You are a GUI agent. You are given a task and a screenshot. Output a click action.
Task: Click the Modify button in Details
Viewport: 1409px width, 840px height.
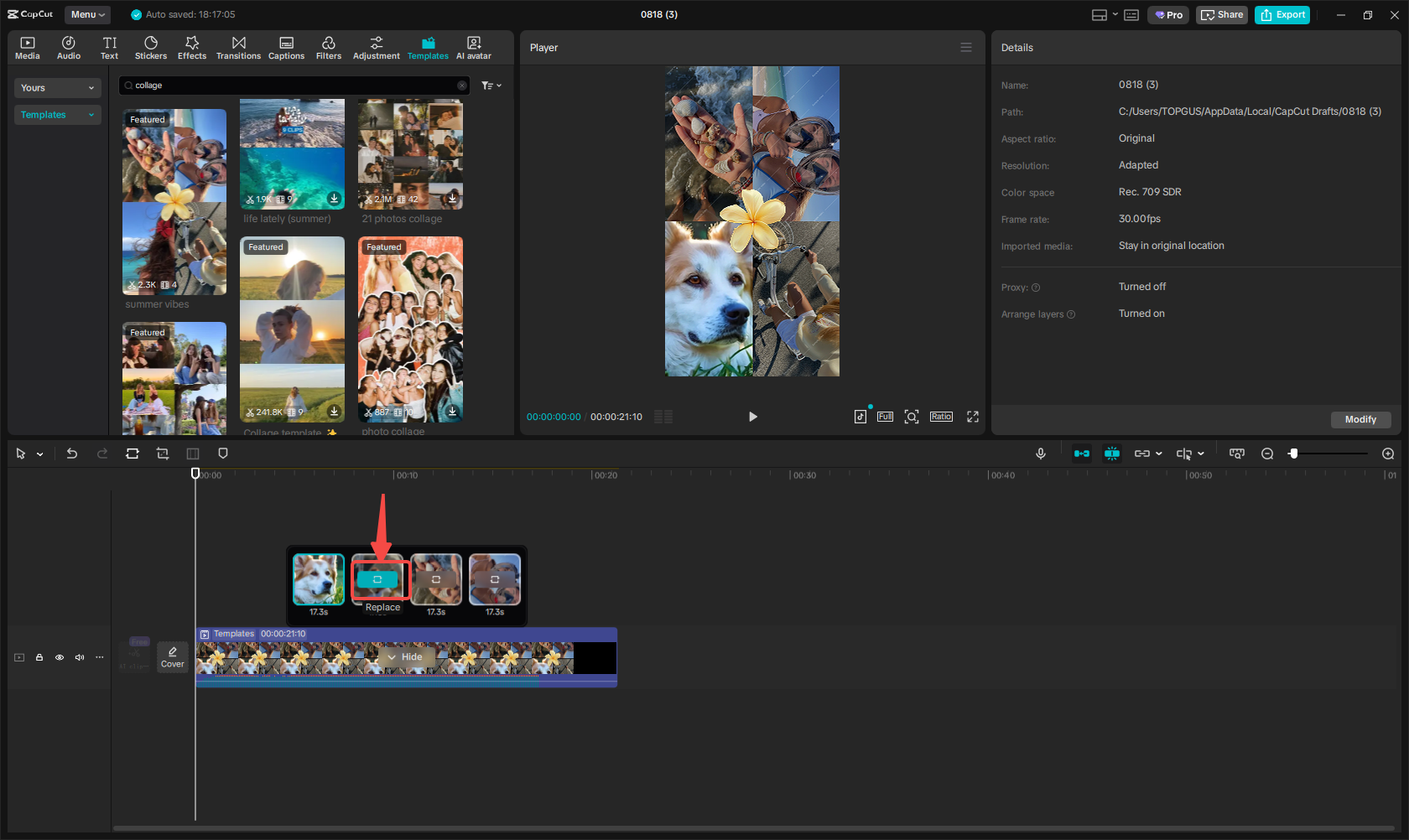pyautogui.click(x=1360, y=419)
